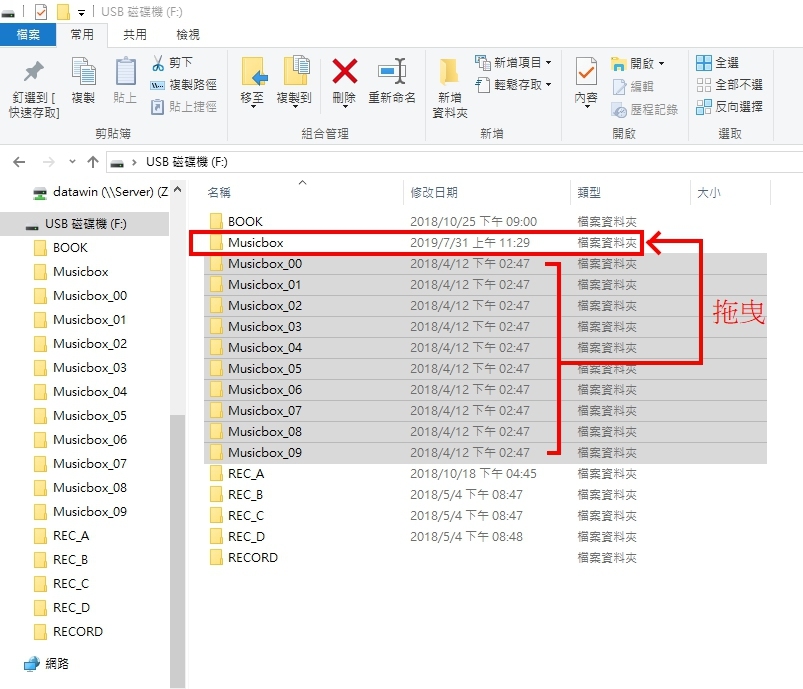Viewport: 803px width, 689px height.
Task: Switch to the 共用 (Share) ribbon tab
Action: coord(135,35)
